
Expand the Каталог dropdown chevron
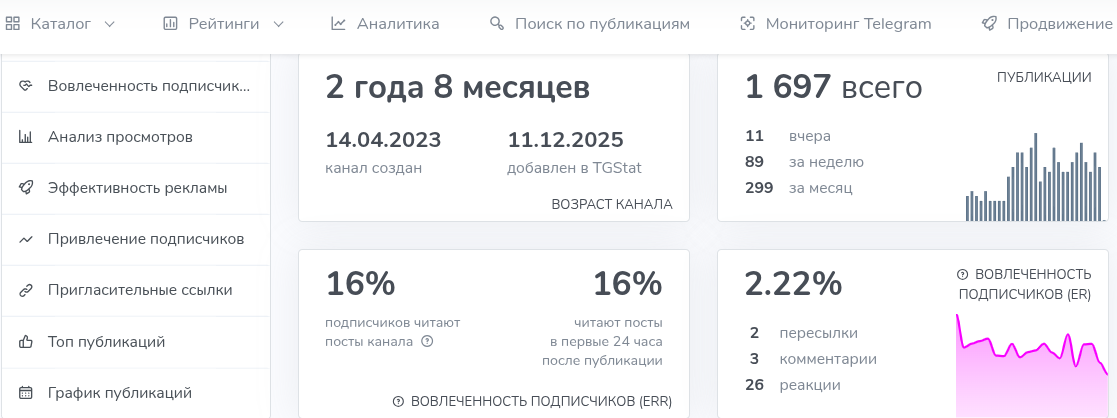pos(109,24)
